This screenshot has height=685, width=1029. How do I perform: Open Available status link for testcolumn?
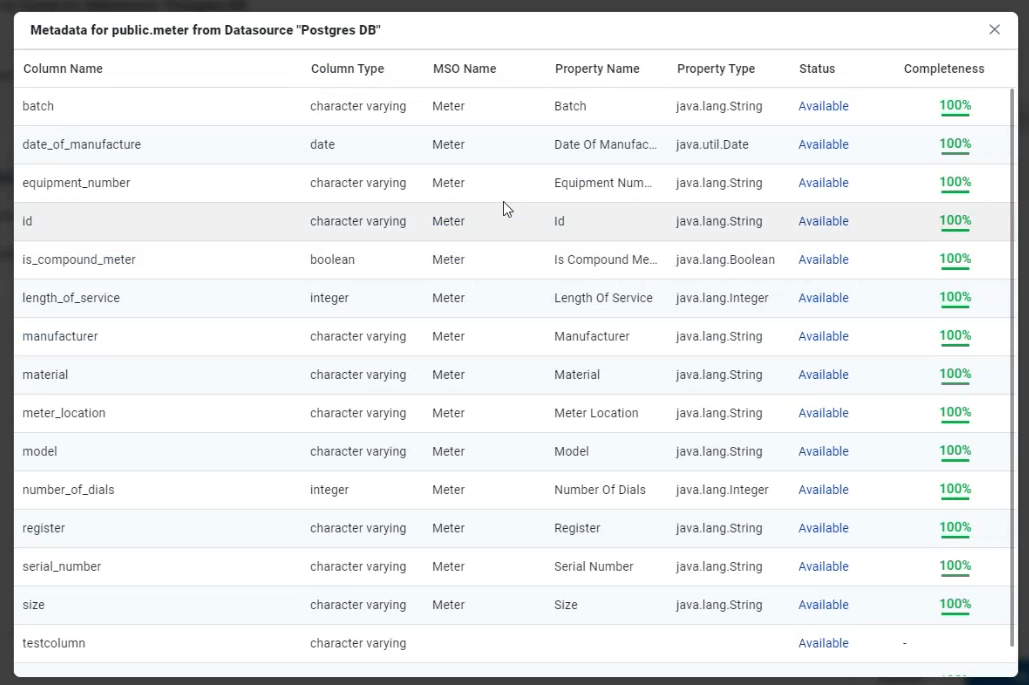[x=823, y=643]
